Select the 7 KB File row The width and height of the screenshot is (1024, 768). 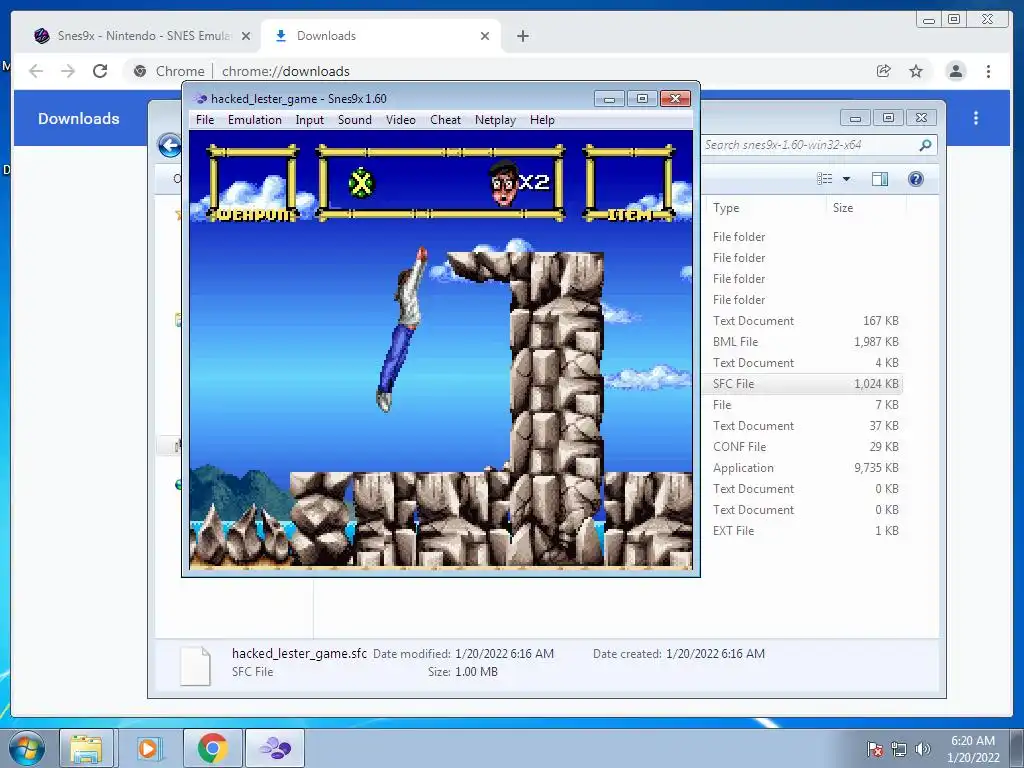pos(803,404)
